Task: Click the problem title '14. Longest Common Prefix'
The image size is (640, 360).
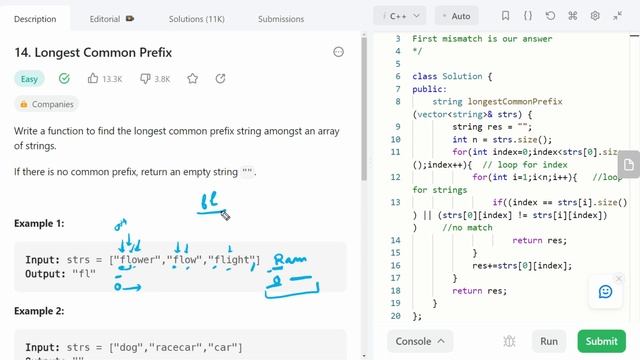Action: (x=93, y=53)
